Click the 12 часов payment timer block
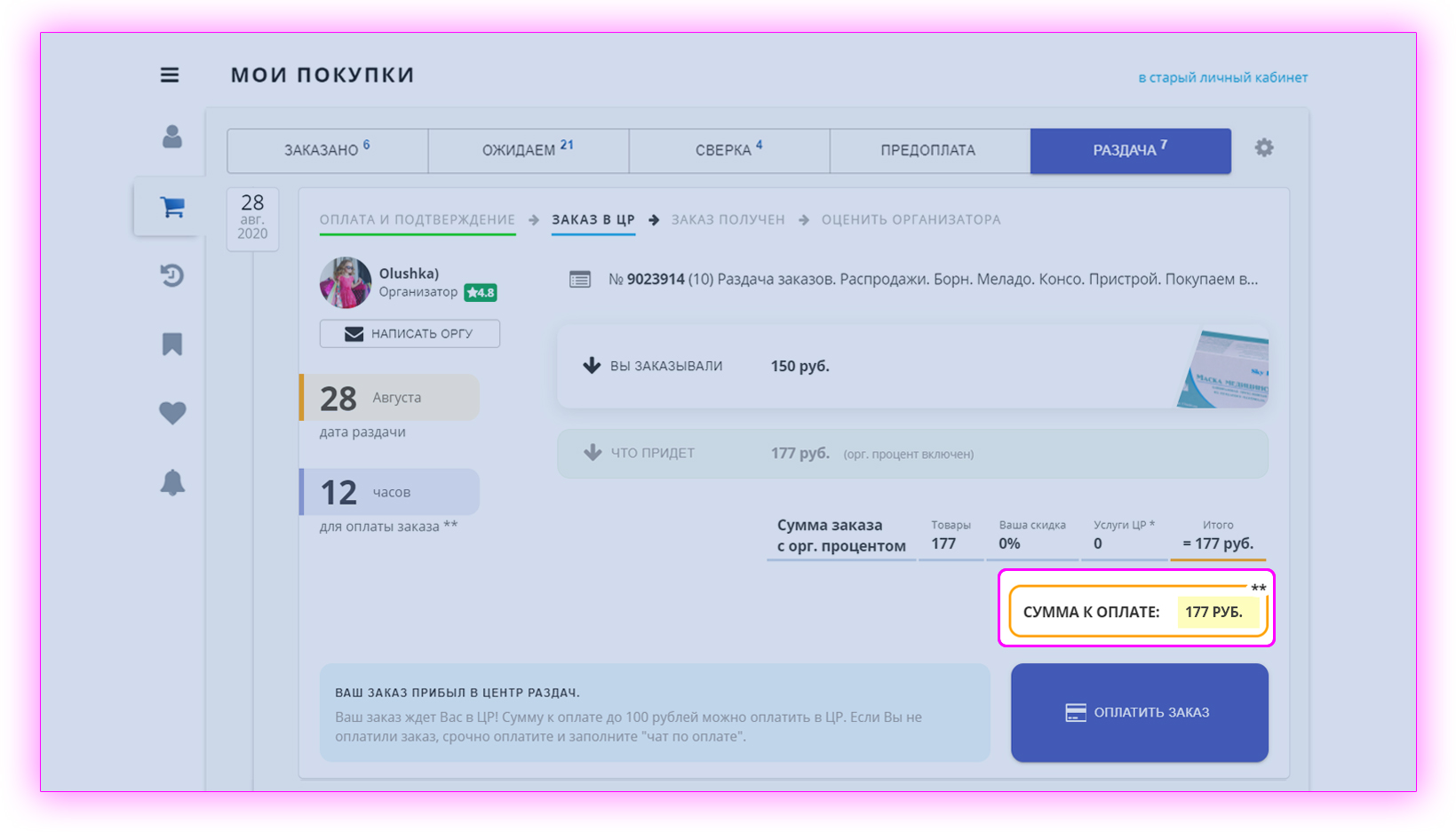This screenshot has width=1456, height=832. pos(390,492)
